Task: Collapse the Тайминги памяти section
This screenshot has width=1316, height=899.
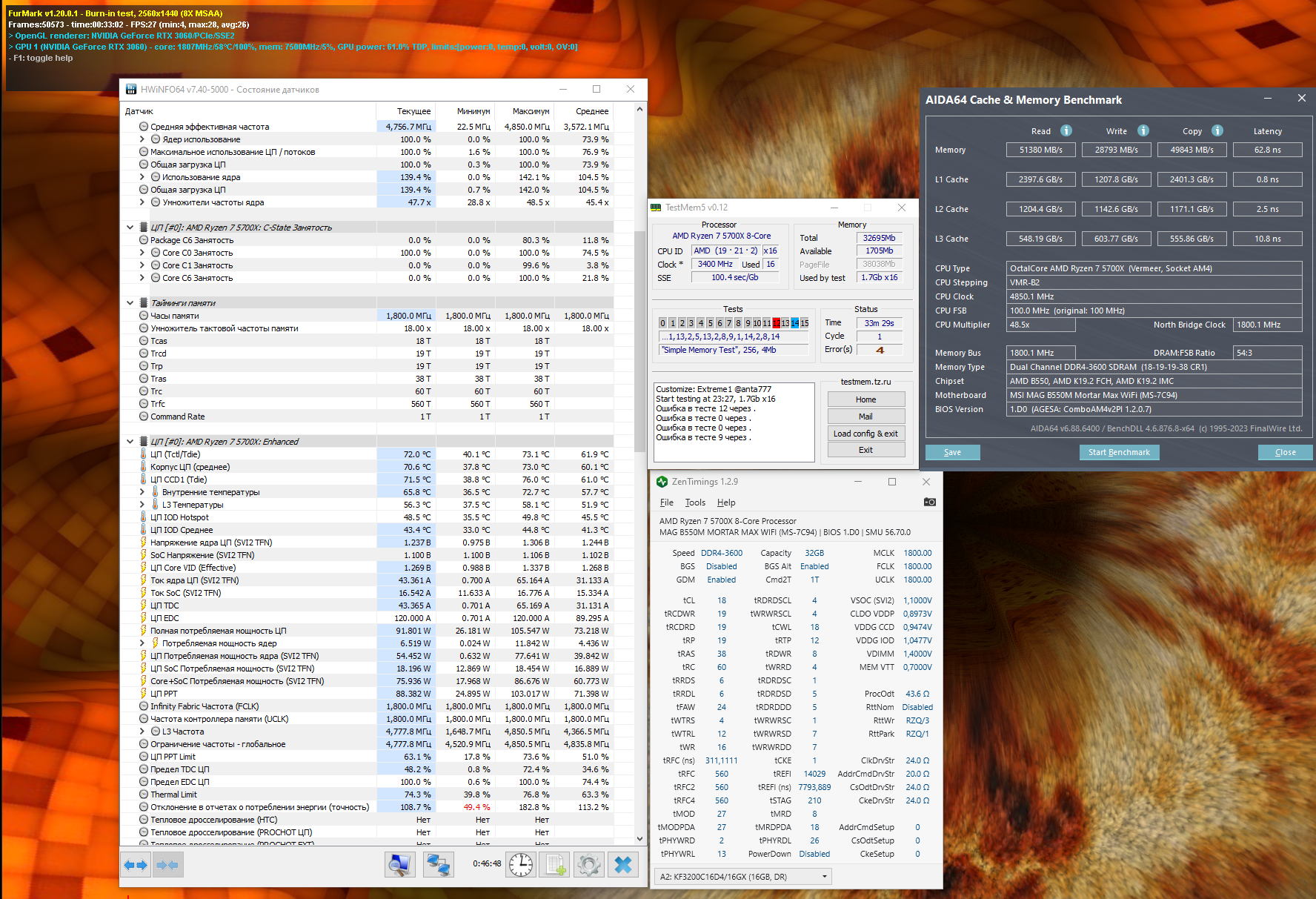Action: pos(130,303)
